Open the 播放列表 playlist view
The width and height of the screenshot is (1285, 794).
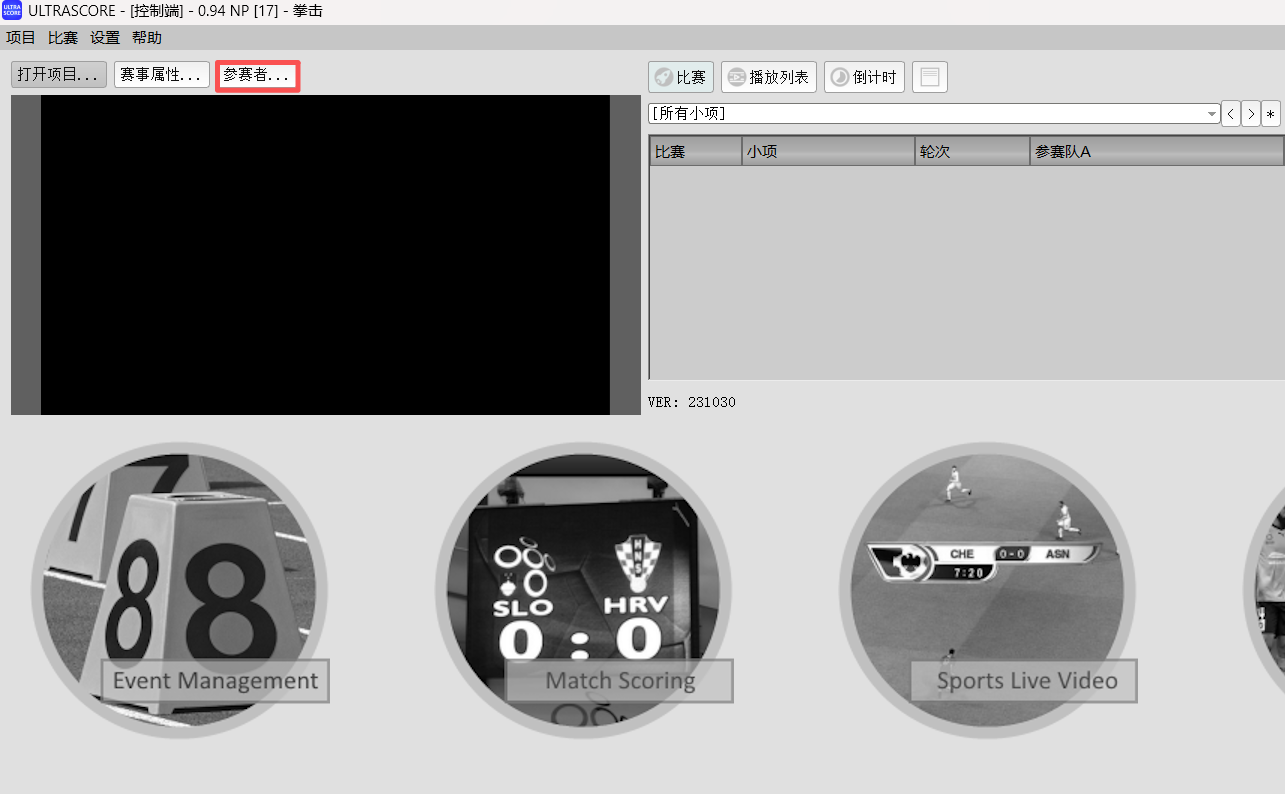768,77
